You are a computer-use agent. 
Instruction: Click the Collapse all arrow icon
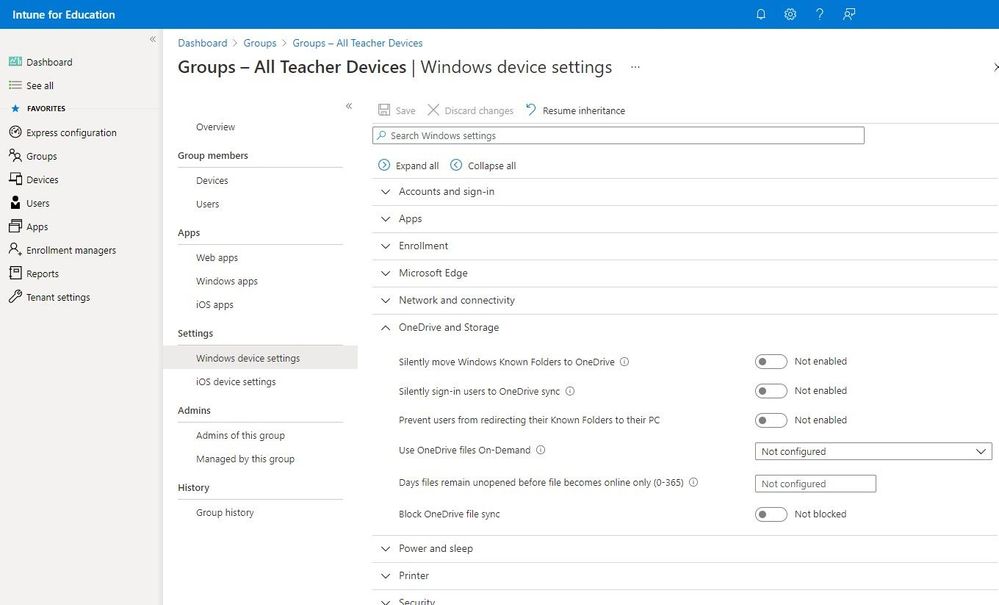[x=456, y=165]
